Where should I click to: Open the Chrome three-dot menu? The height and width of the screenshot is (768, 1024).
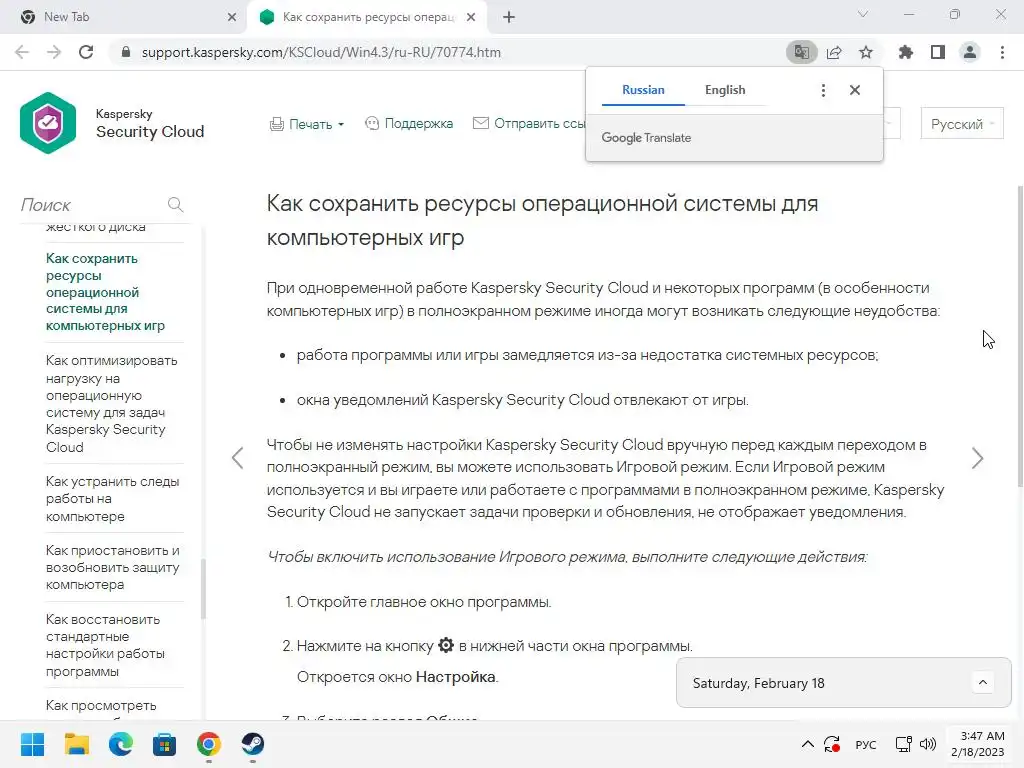pos(1002,52)
